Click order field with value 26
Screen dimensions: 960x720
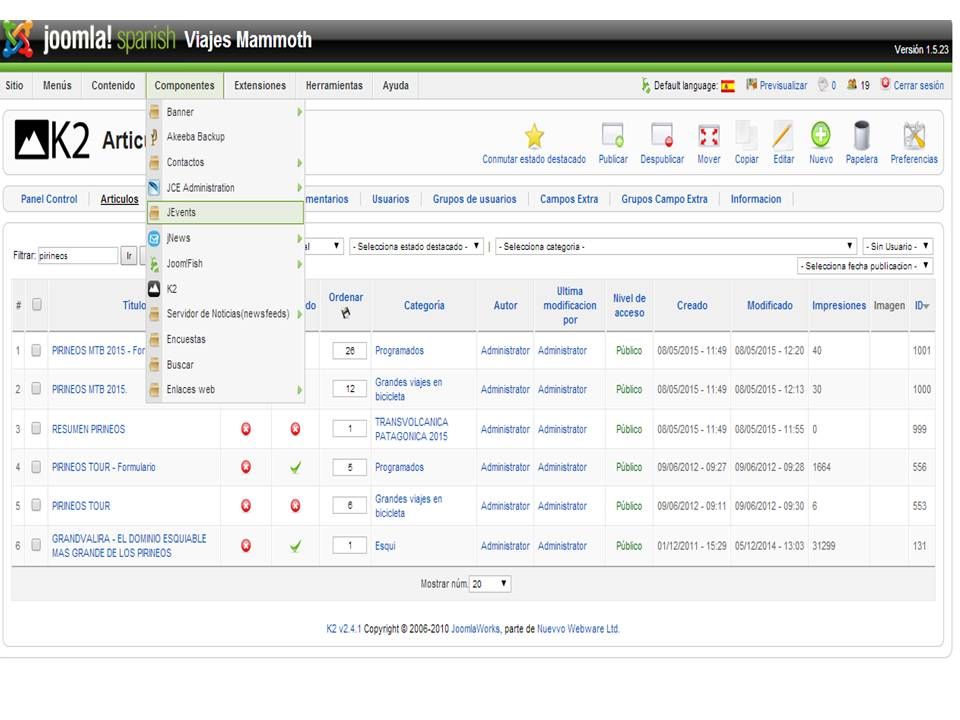pos(350,351)
